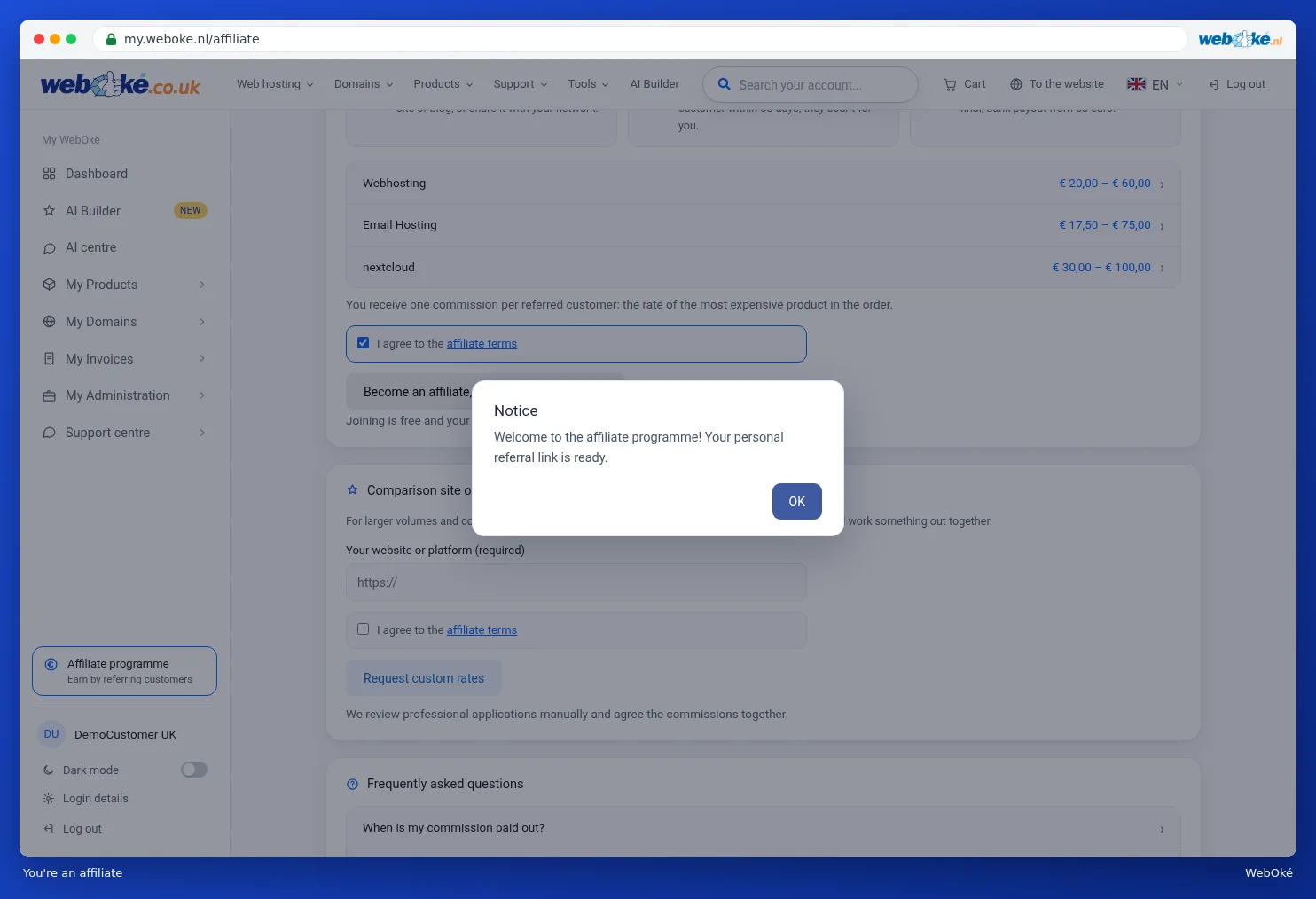Click the Cart icon in top navigation
Screen dimensions: 1316x899
pyautogui.click(x=950, y=85)
